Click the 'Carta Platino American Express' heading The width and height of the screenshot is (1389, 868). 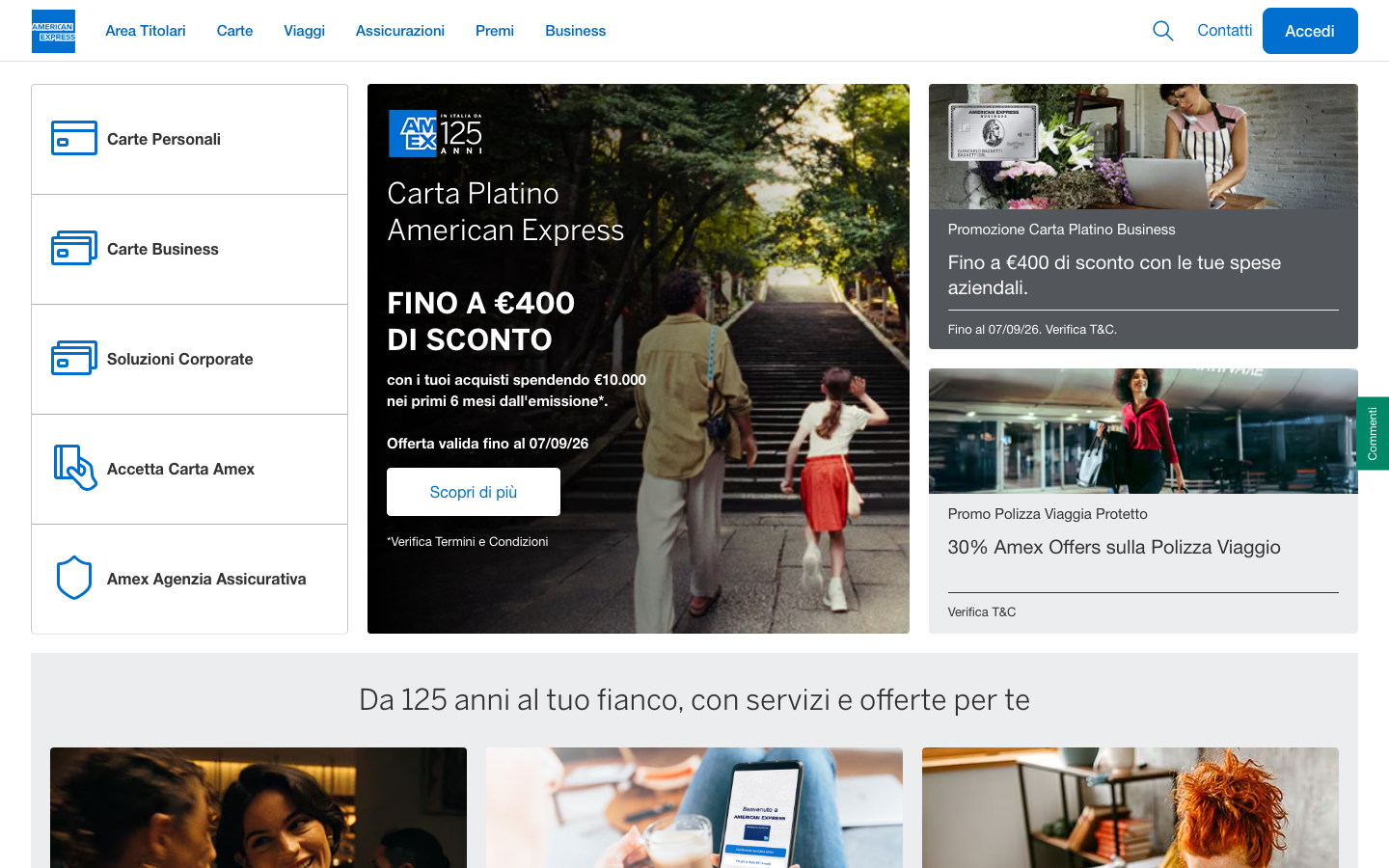point(505,212)
